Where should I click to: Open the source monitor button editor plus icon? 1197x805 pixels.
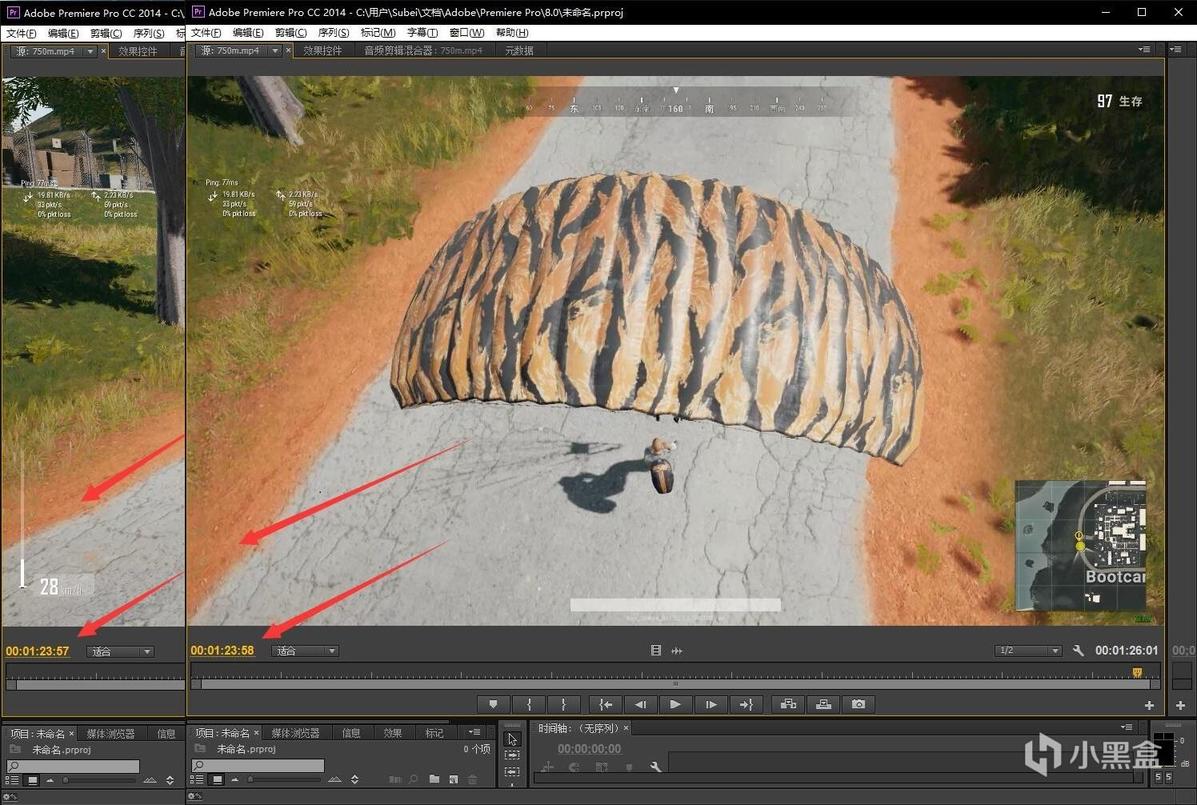click(1150, 706)
